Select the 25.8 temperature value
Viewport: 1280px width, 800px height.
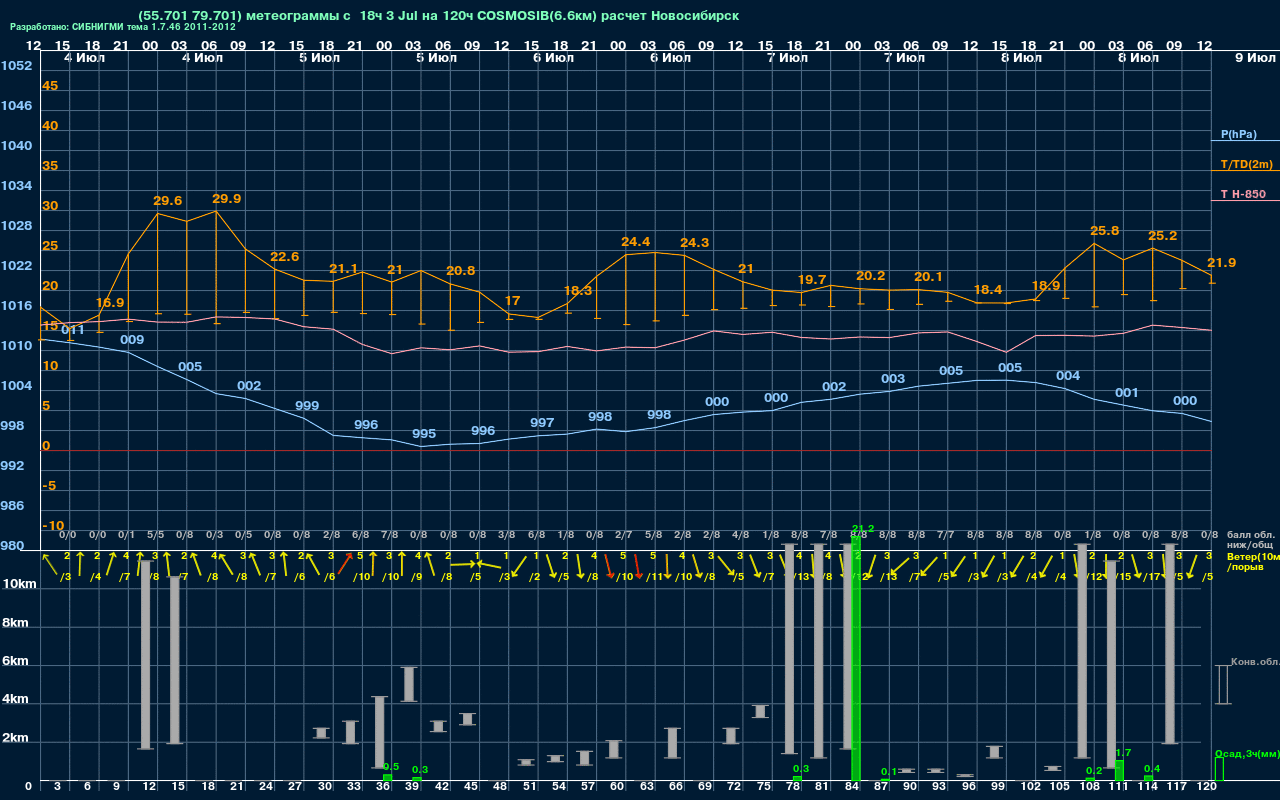[x=1105, y=231]
